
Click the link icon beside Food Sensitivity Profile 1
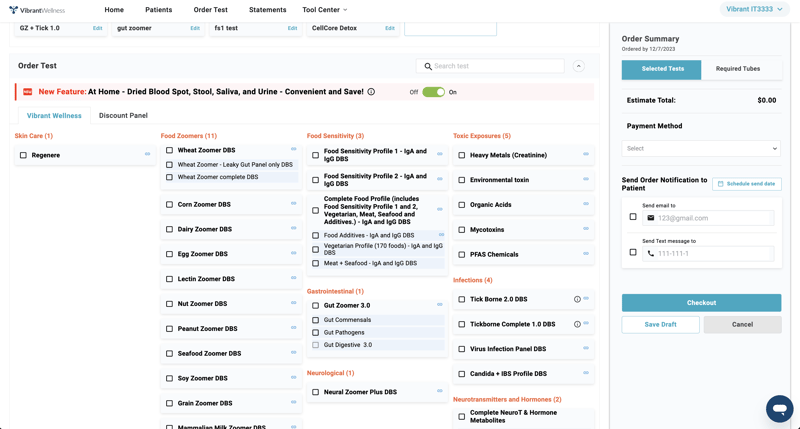440,154
